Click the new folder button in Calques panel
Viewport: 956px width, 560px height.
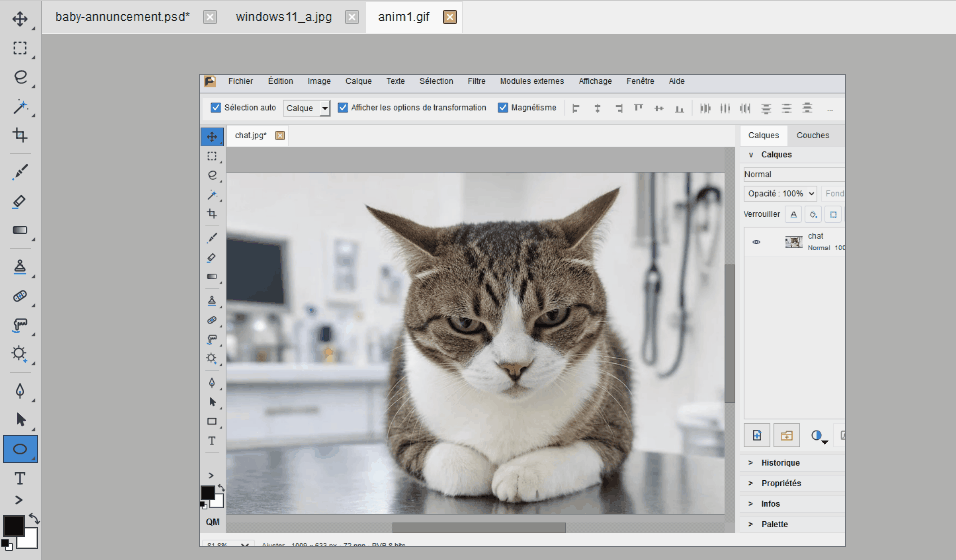coord(787,435)
